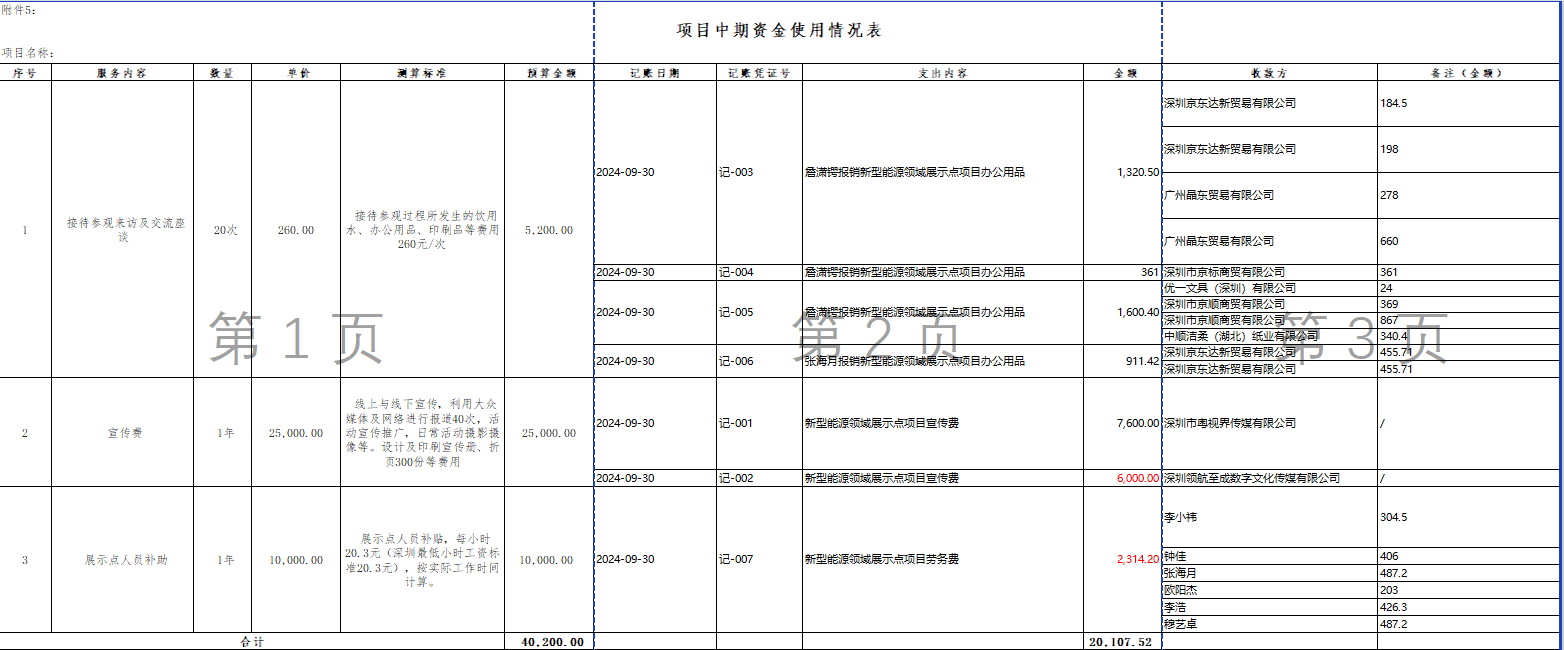Select the remark cell '304.5'
Image resolution: width=1564 pixels, height=650 pixels.
[x=1467, y=518]
